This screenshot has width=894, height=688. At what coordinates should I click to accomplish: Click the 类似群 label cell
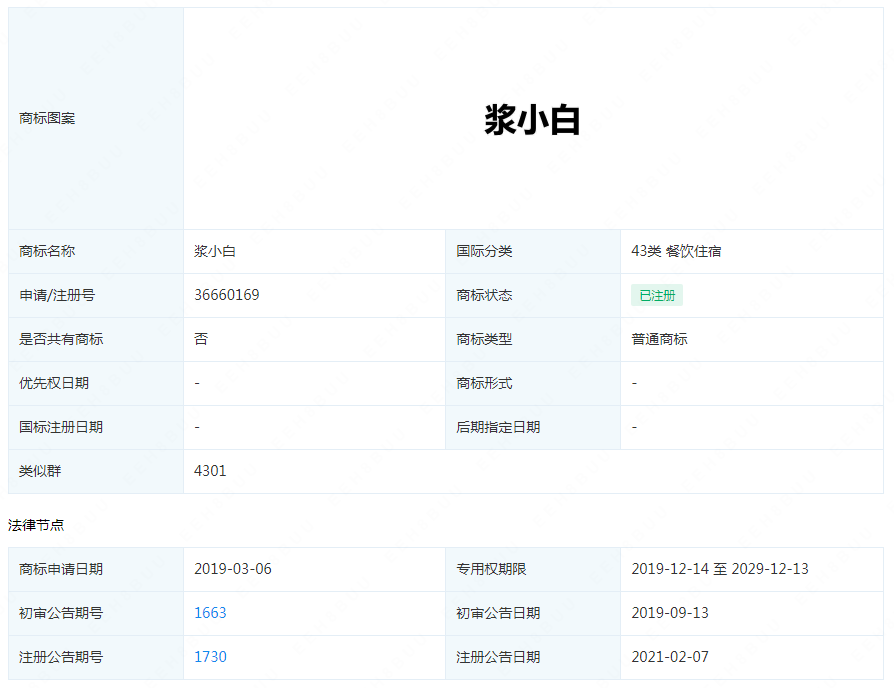[x=96, y=471]
